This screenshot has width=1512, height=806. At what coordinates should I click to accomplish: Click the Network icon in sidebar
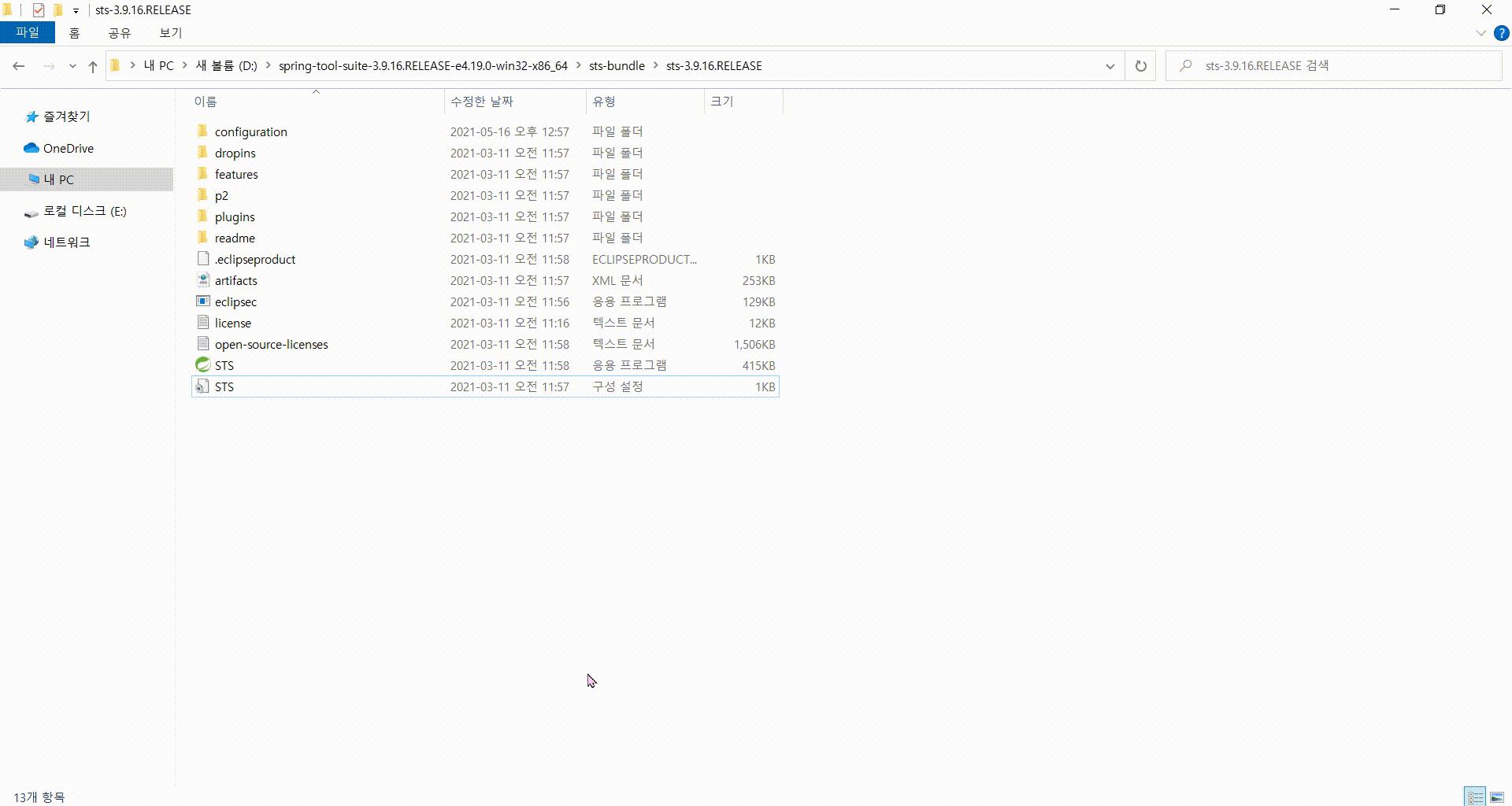pos(31,242)
